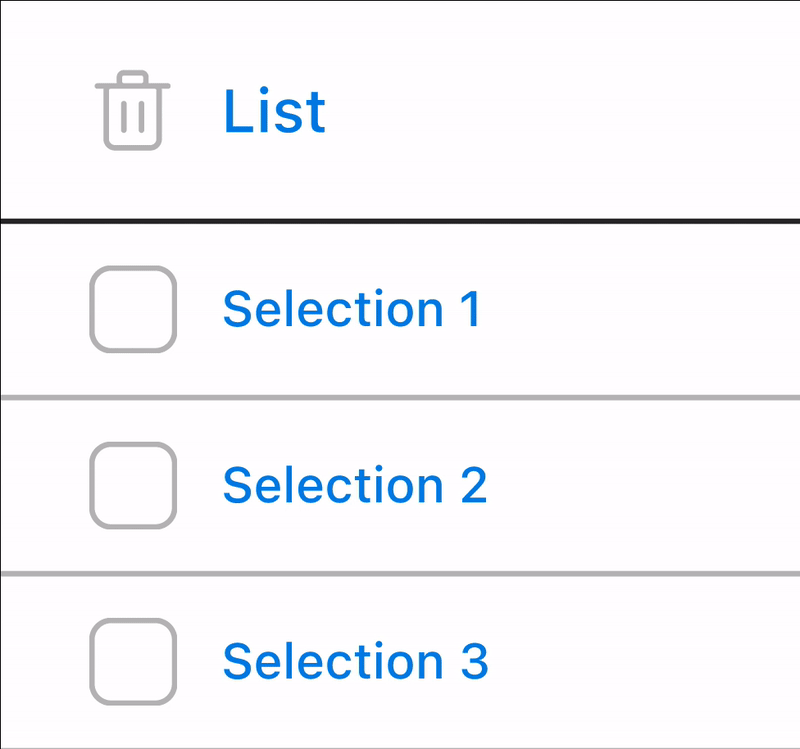Choose the Selection 3 row entry

coord(401,661)
